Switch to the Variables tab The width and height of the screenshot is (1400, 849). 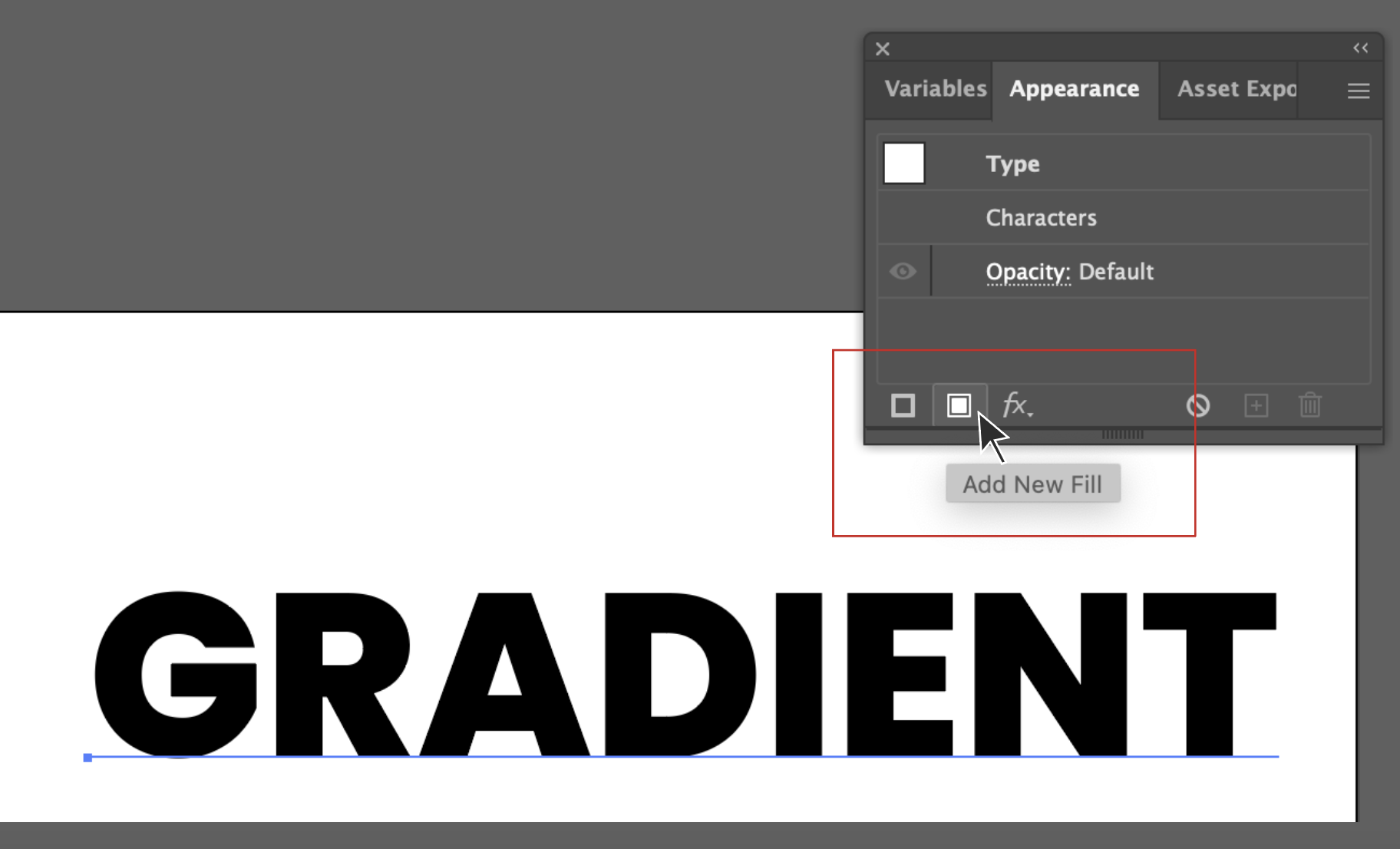coord(936,89)
